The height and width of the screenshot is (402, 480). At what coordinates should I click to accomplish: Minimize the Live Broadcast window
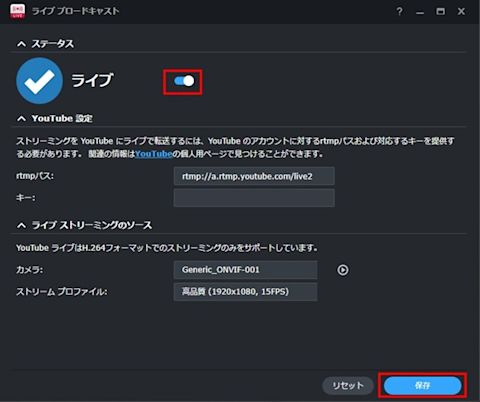coord(420,12)
